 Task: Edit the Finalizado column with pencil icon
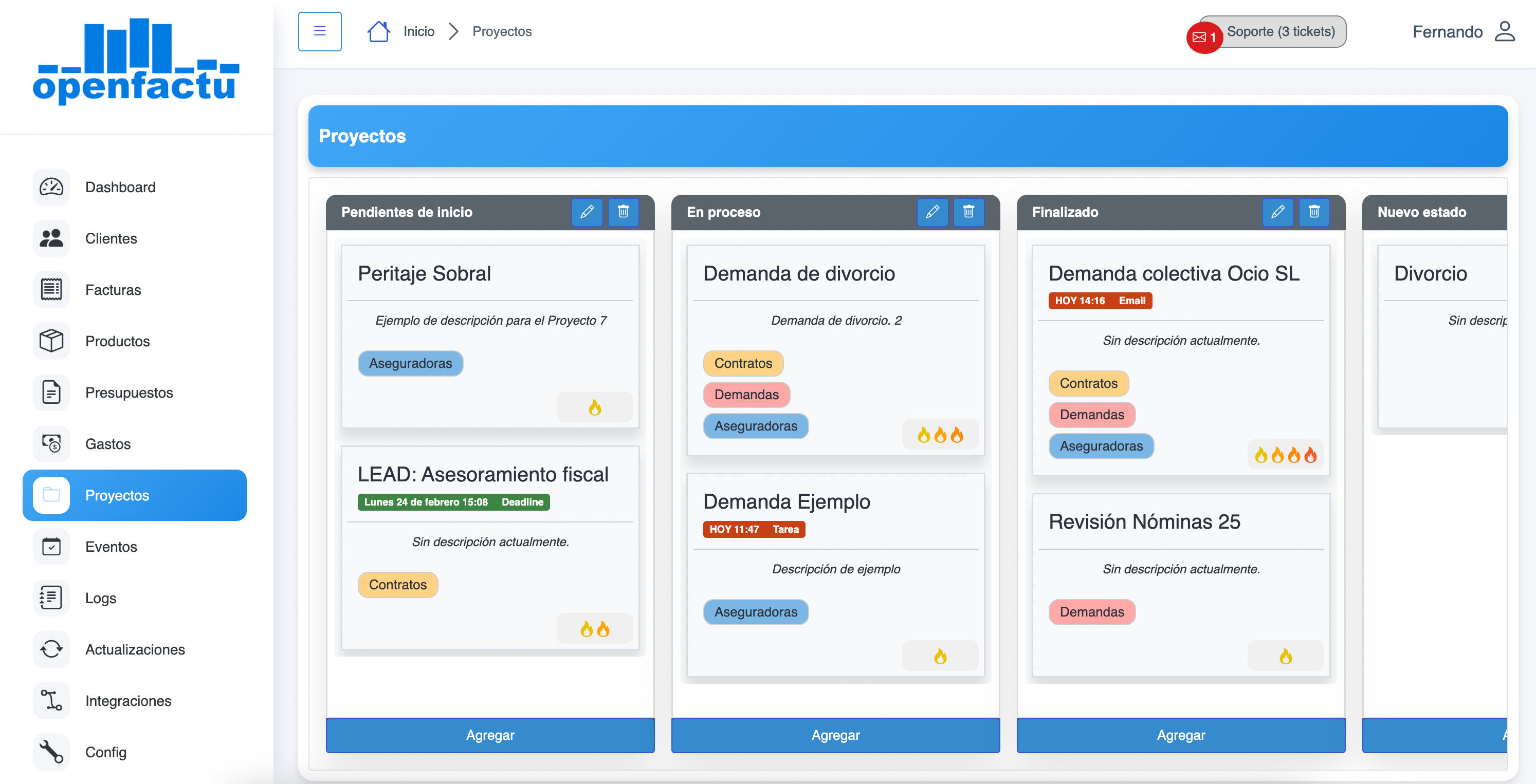1277,212
